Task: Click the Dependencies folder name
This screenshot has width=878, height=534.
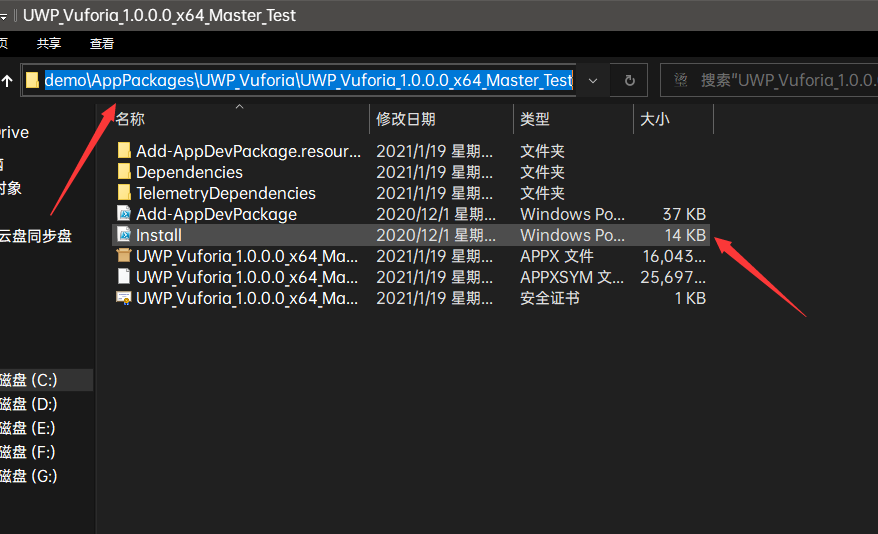Action: 189,172
